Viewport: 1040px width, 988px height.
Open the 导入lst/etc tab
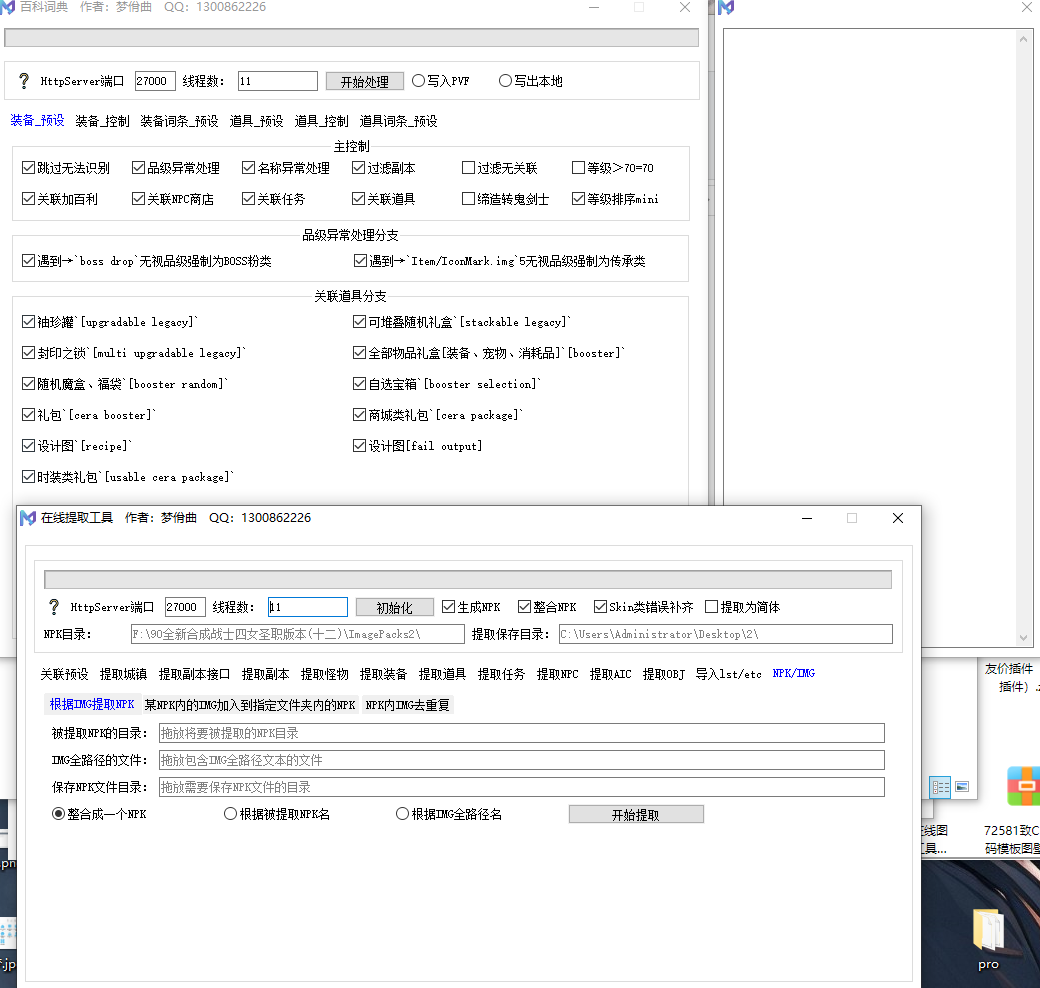728,674
